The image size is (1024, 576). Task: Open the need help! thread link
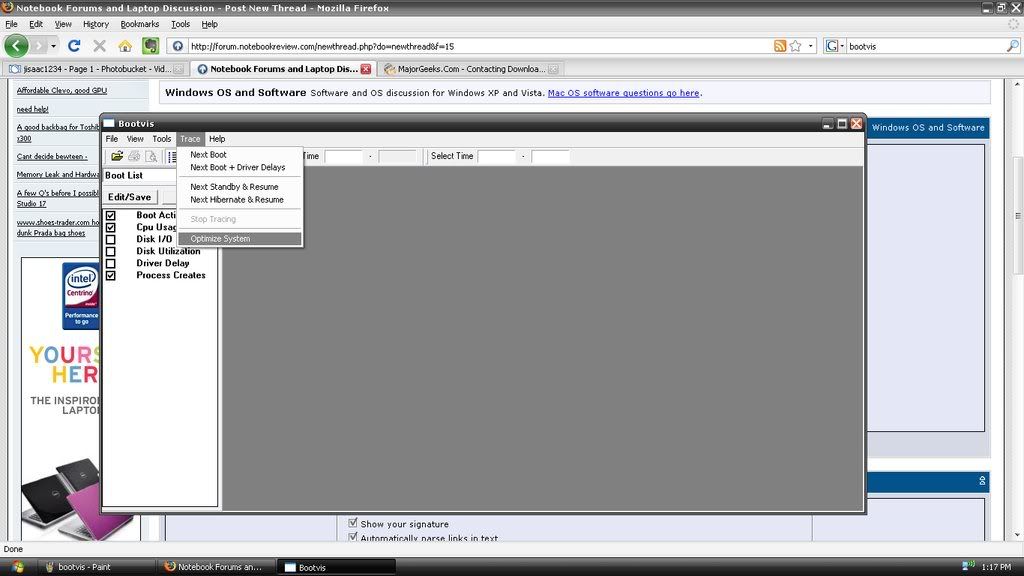tap(32, 109)
